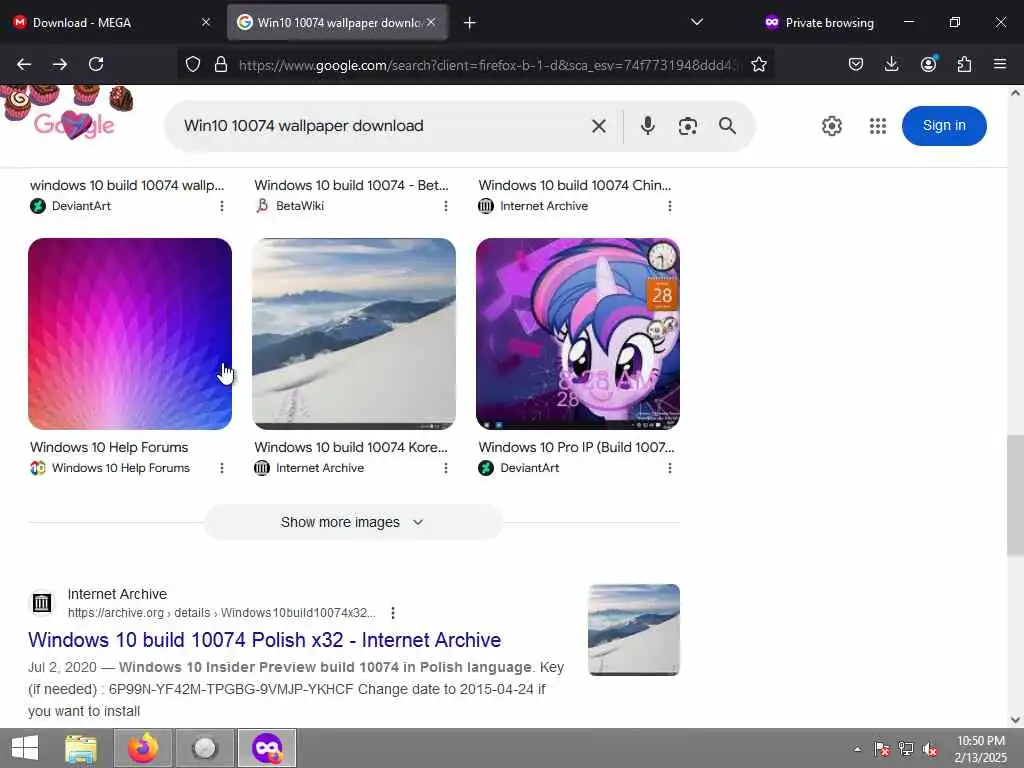Show hidden system tray icons

click(857, 749)
